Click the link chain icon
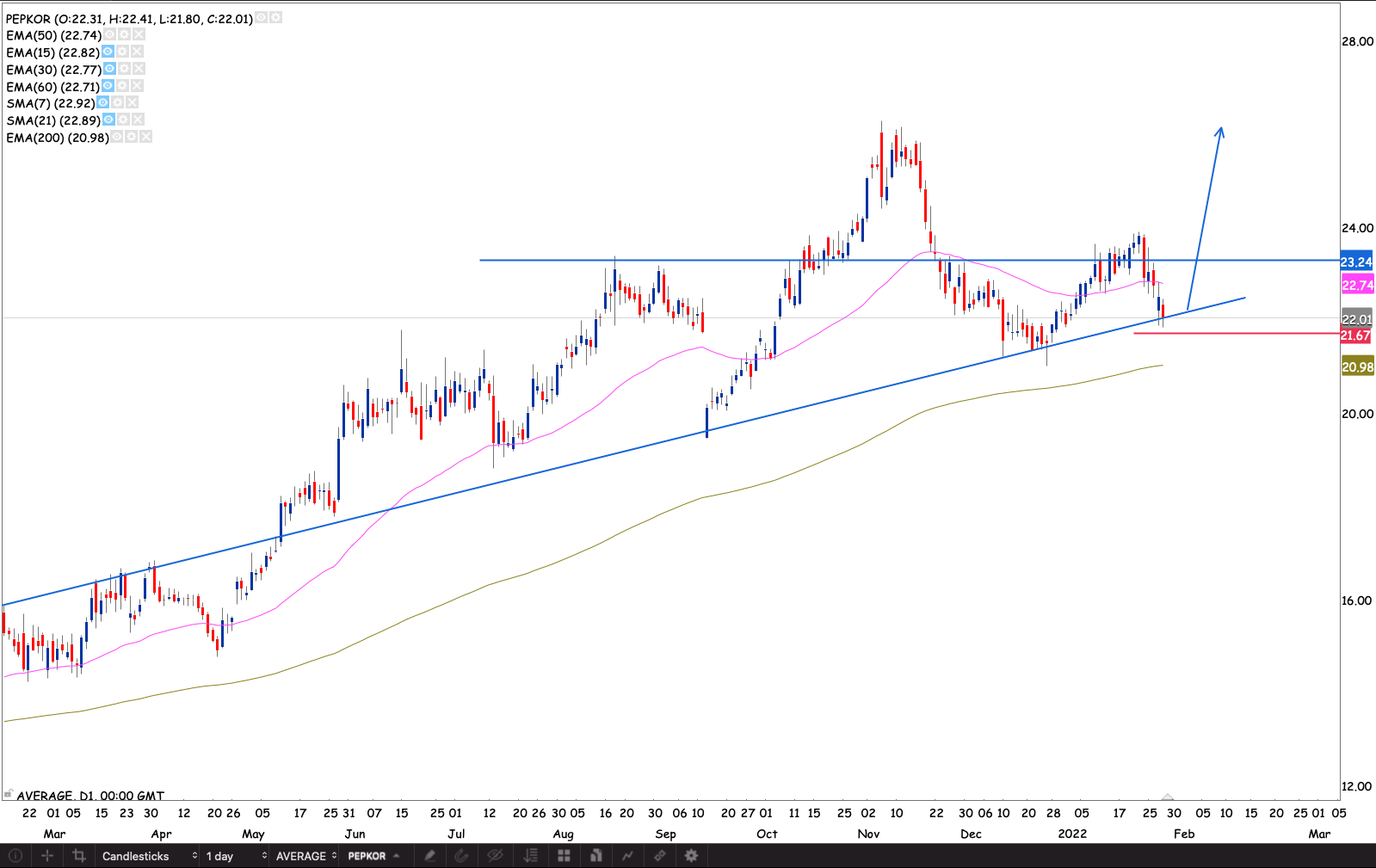Viewport: 1376px width, 868px height. pos(660,856)
